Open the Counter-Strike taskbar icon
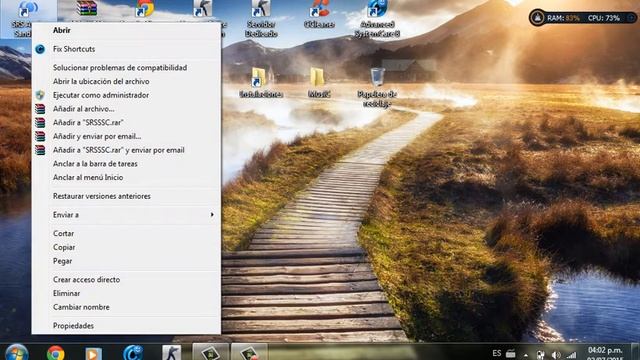 coord(171,353)
